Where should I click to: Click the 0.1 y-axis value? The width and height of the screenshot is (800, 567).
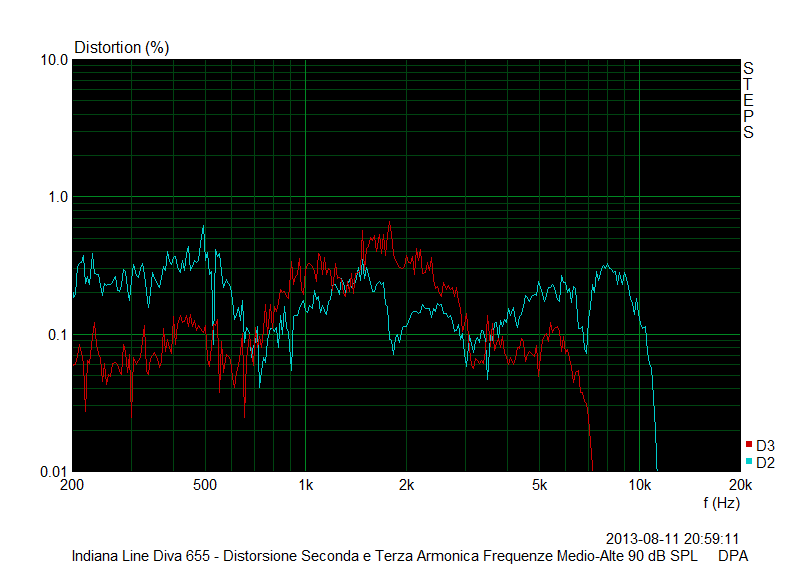coord(58,335)
